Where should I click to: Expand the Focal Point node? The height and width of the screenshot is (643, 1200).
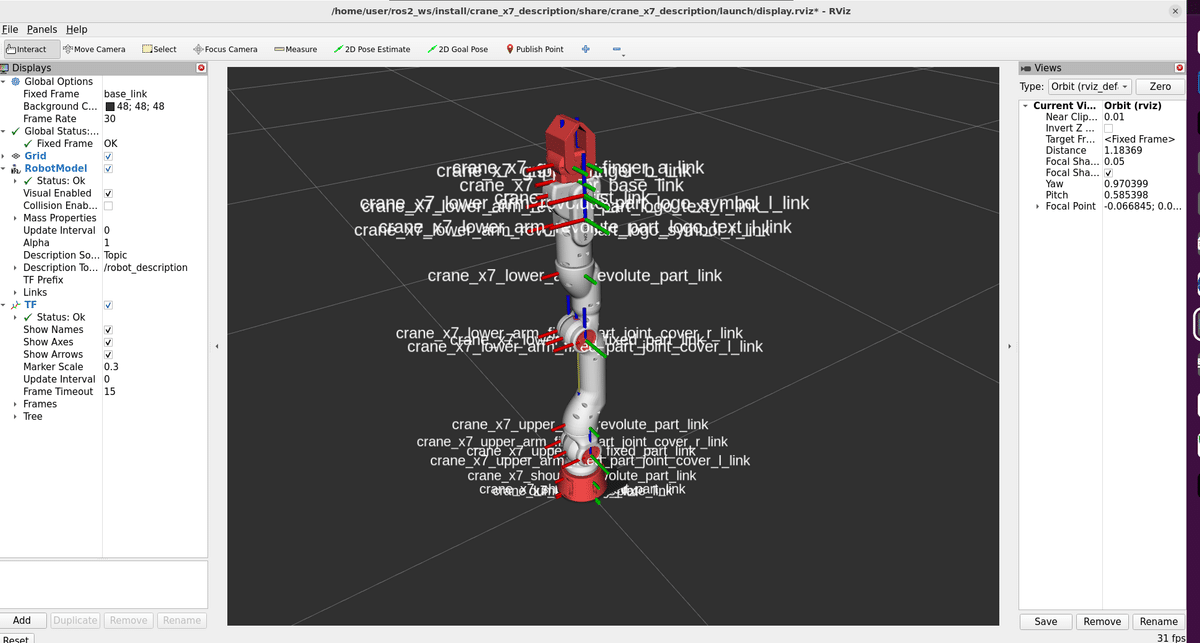click(x=1037, y=207)
